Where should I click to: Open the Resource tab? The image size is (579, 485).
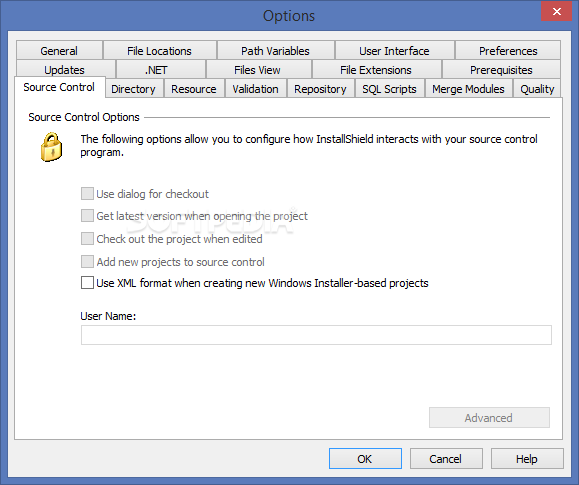click(194, 89)
